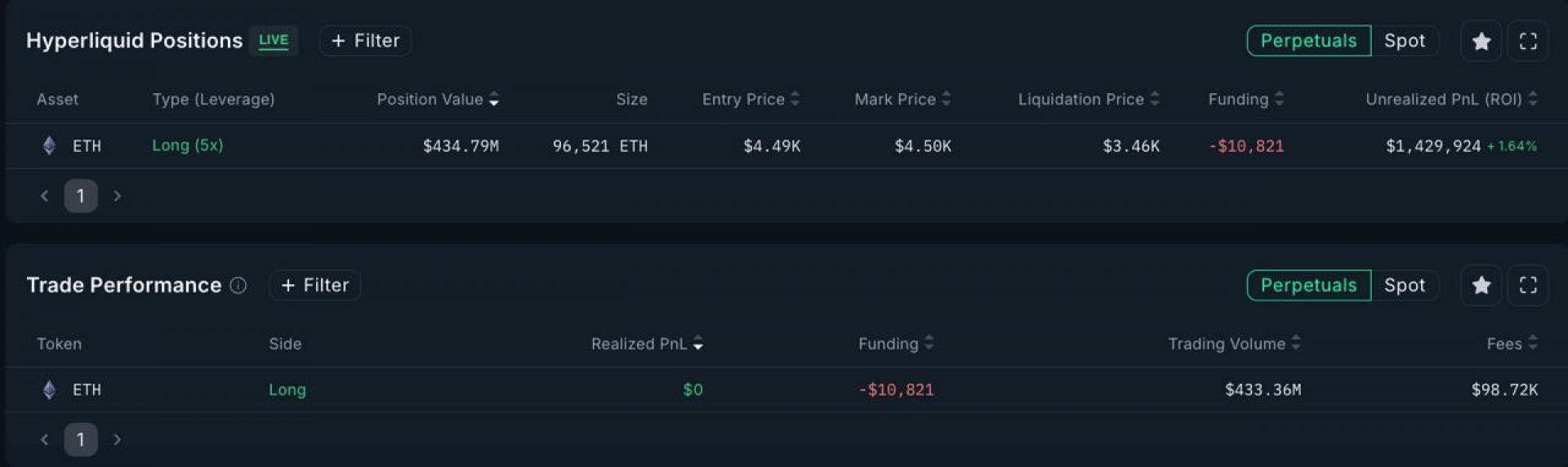The image size is (1568, 467).
Task: Add a filter to Hyperliquid Positions
Action: [365, 41]
